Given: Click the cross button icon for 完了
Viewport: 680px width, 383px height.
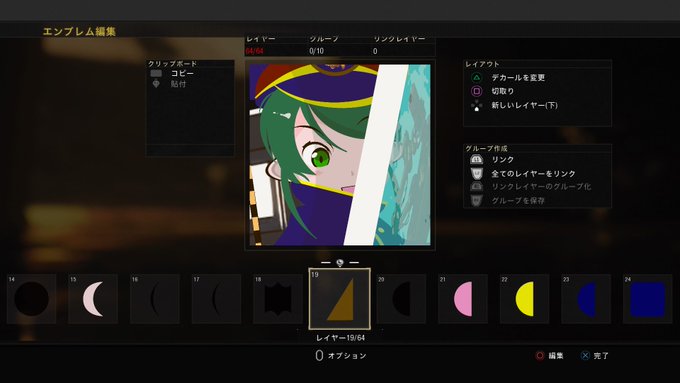Looking at the screenshot, I should [x=585, y=356].
